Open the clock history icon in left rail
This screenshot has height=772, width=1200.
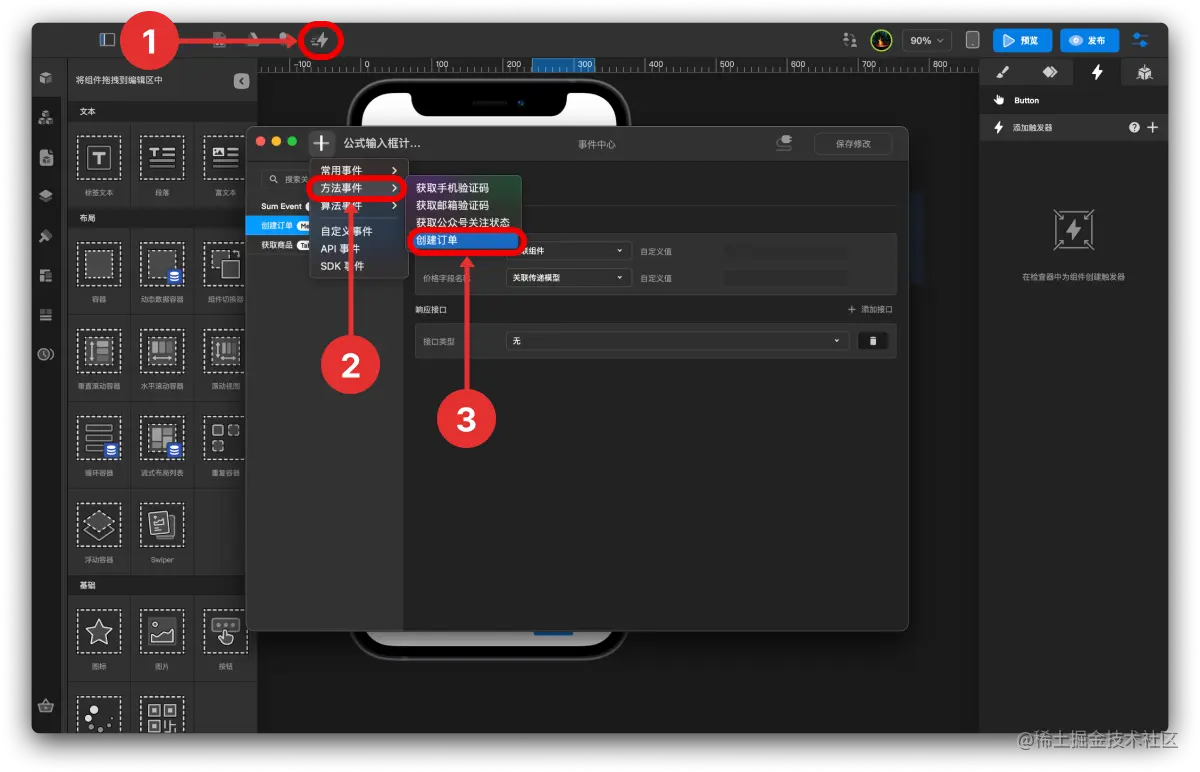46,354
